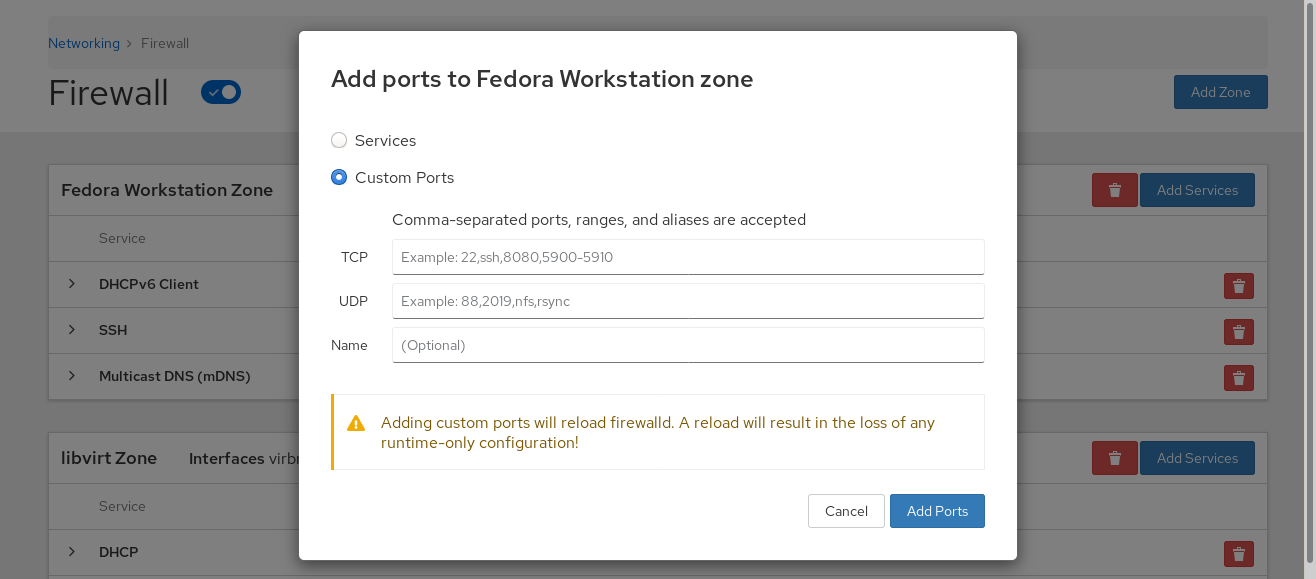
Task: Remove DHCPv6 Client service trash icon
Action: [1238, 286]
